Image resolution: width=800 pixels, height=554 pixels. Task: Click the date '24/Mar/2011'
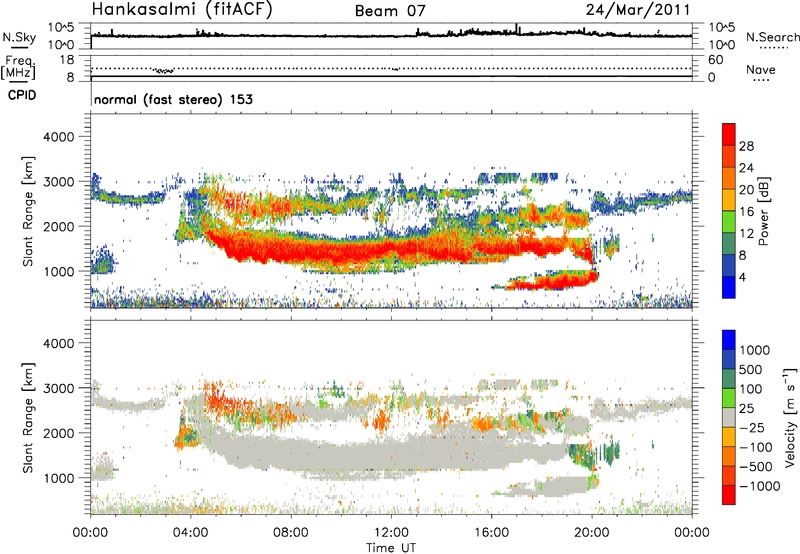638,10
